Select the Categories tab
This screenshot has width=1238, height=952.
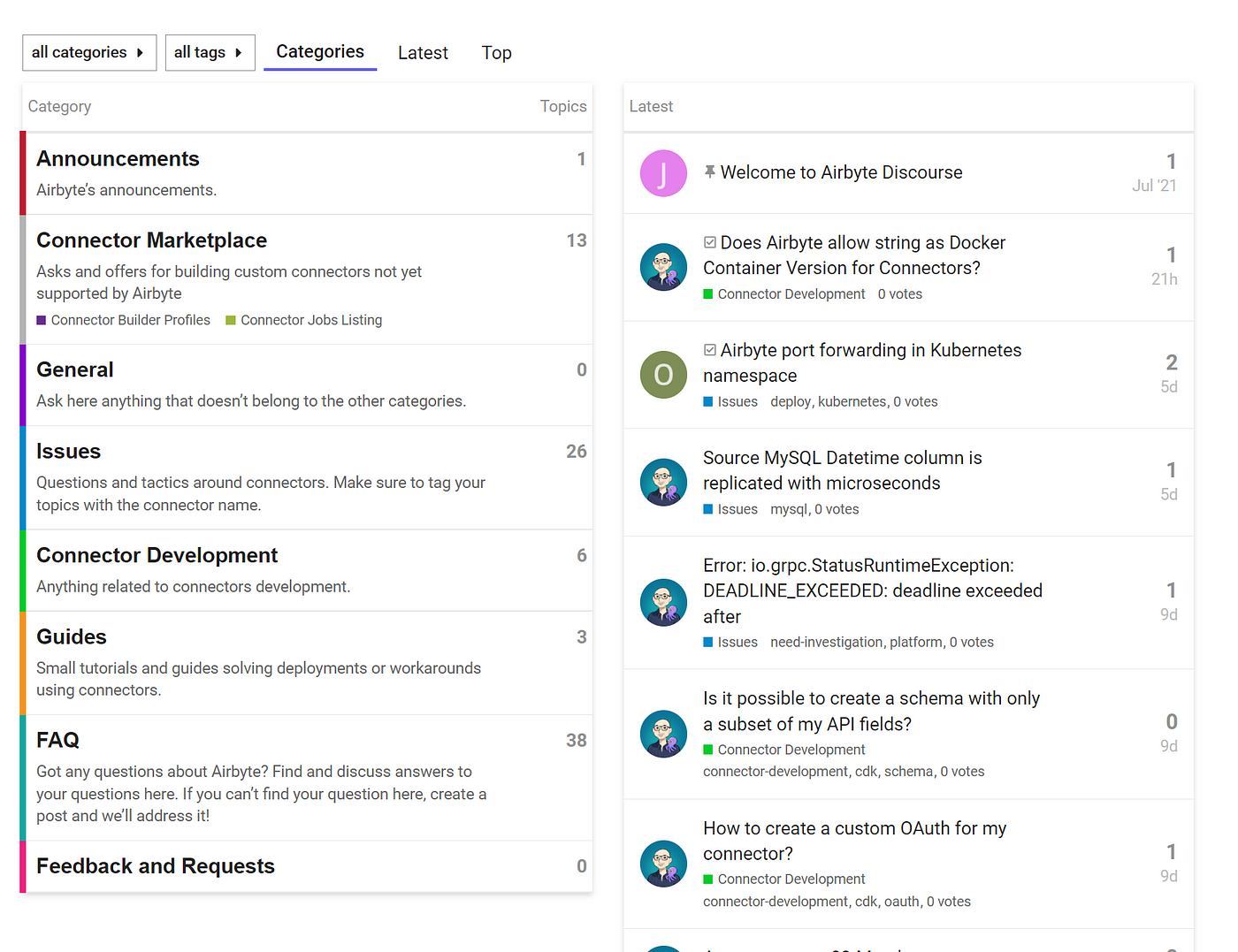pos(320,52)
